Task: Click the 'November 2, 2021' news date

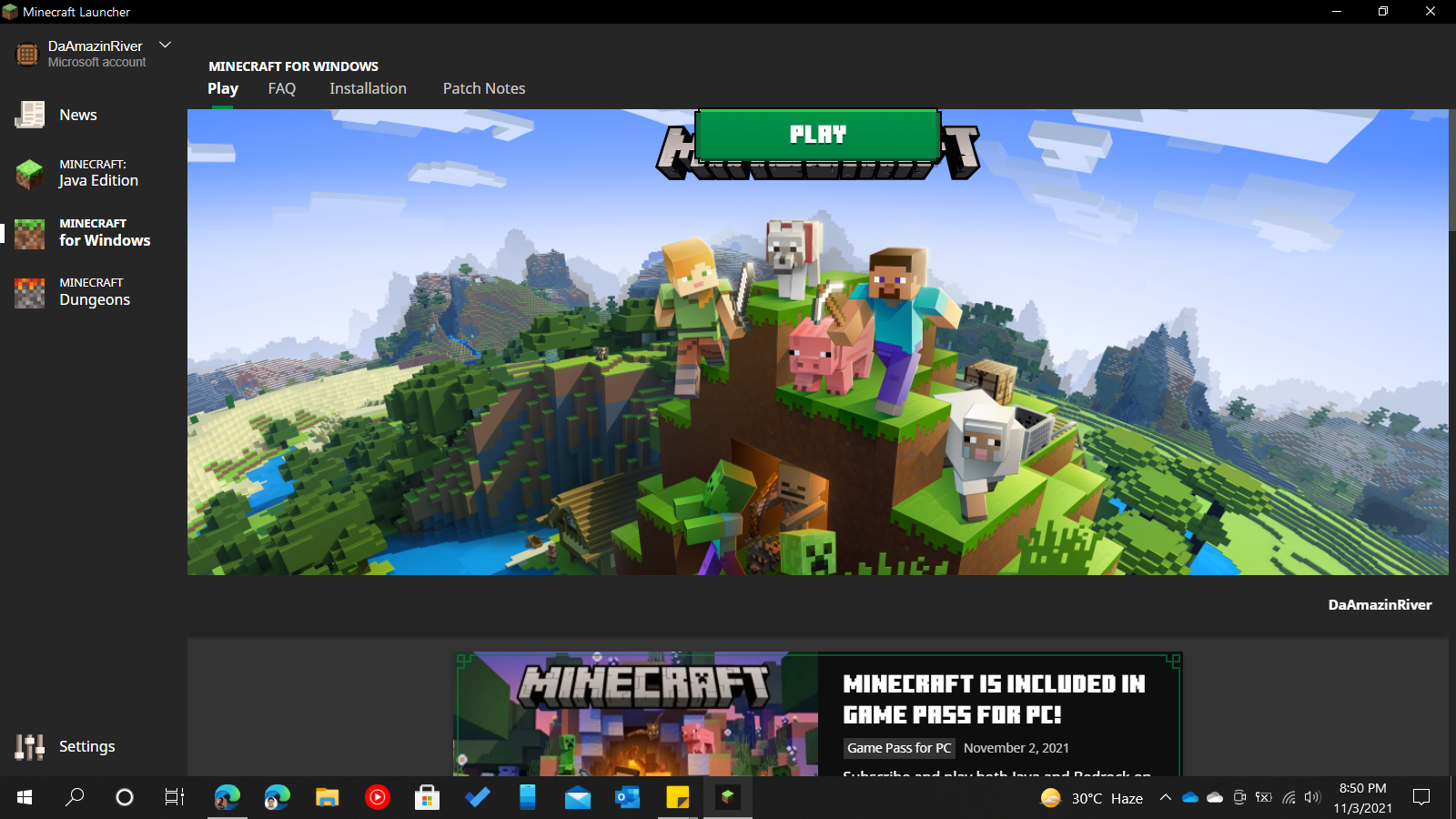Action: tap(1016, 748)
